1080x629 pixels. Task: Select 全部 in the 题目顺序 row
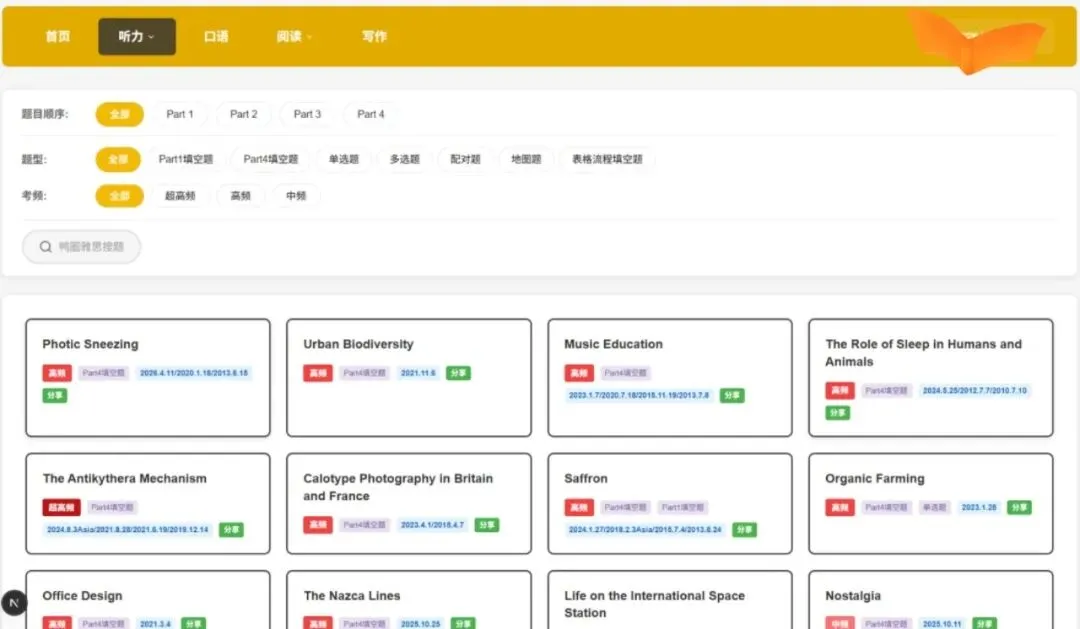[120, 114]
